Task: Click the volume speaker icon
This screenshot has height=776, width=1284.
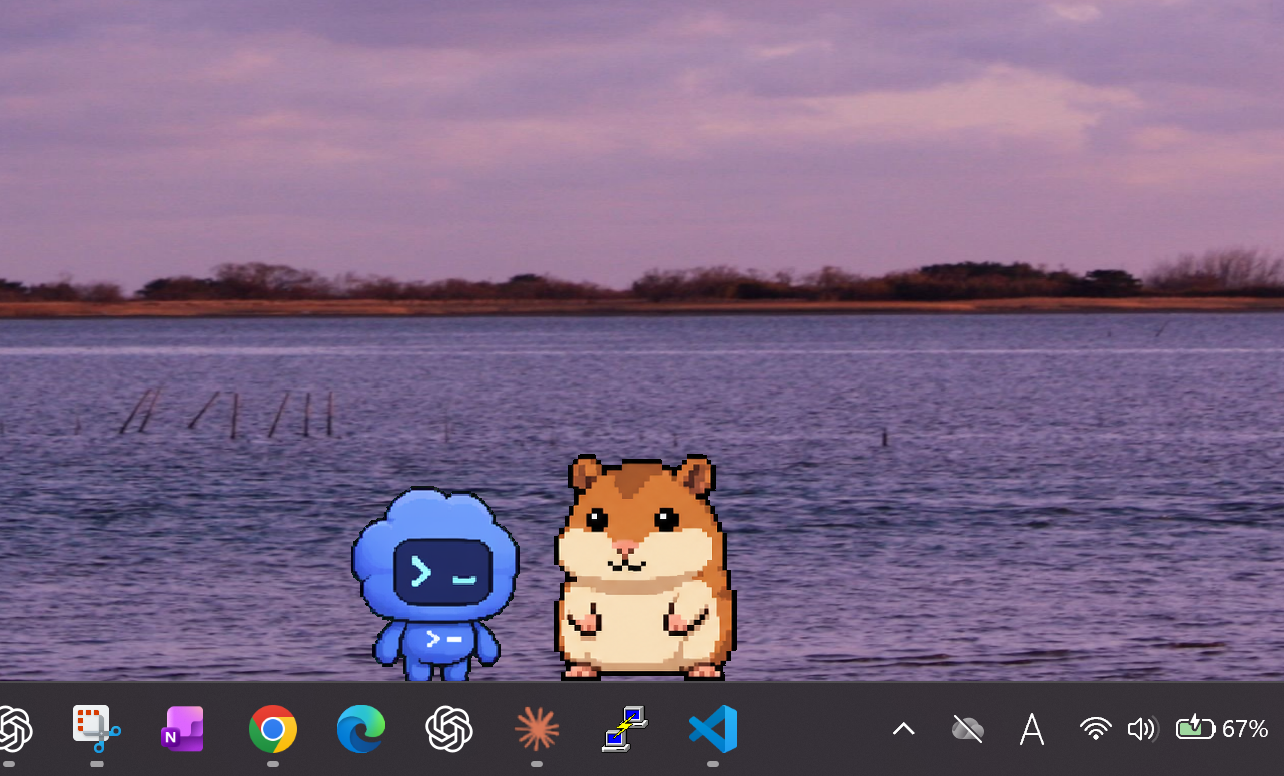Action: 1141,730
